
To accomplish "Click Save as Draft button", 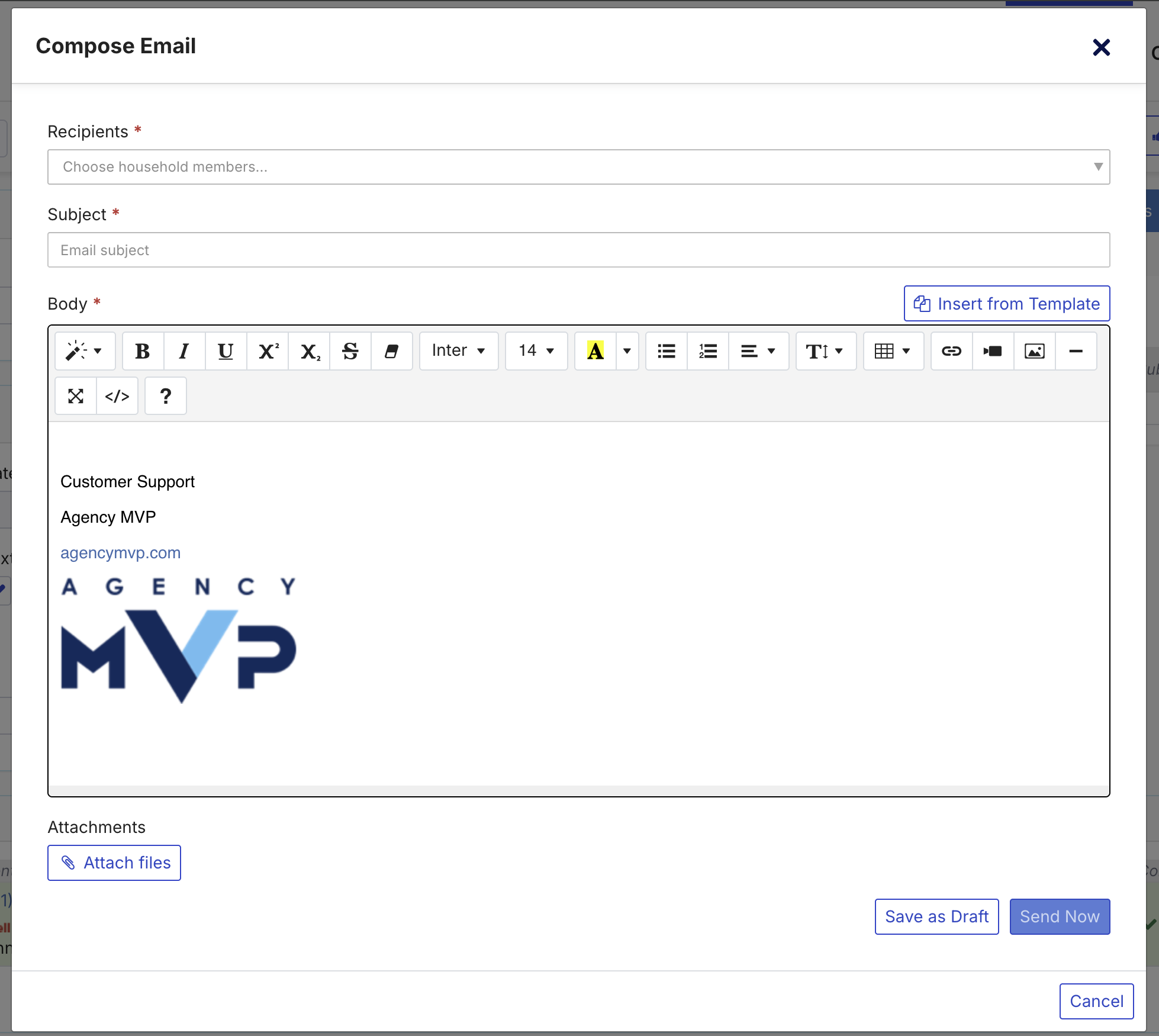I will tap(937, 916).
